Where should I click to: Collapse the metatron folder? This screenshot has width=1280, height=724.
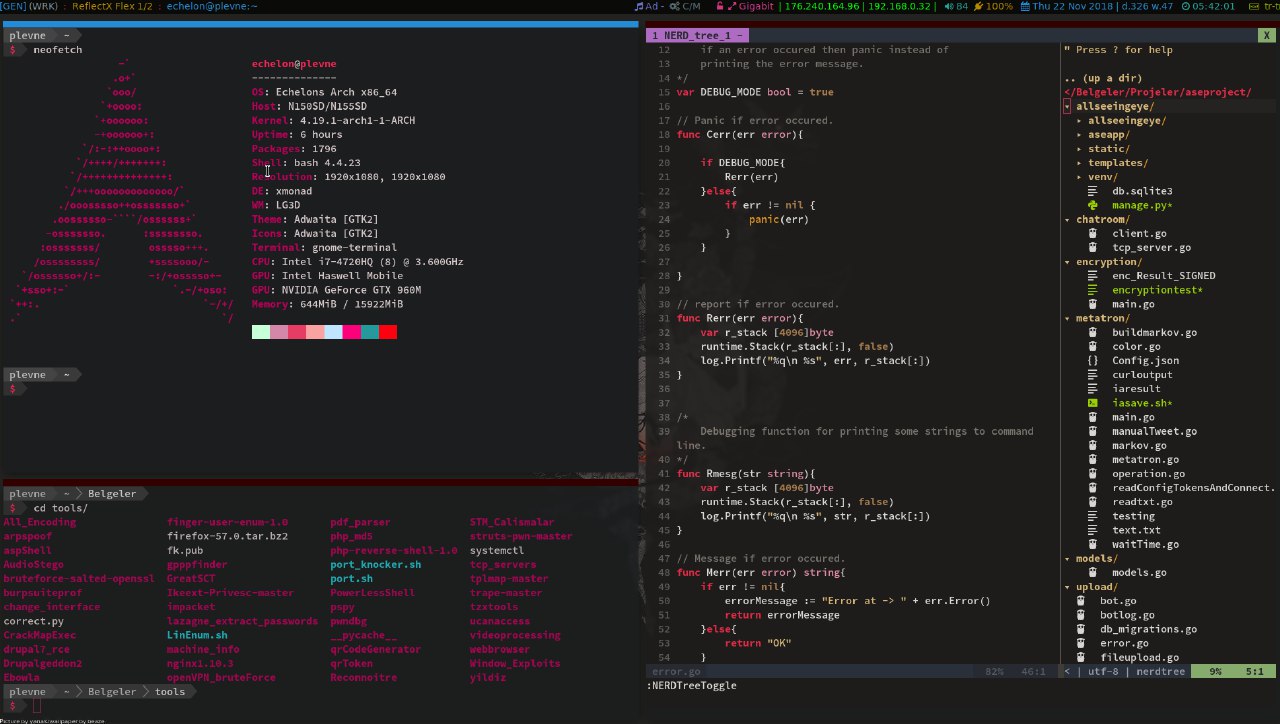pyautogui.click(x=1068, y=318)
